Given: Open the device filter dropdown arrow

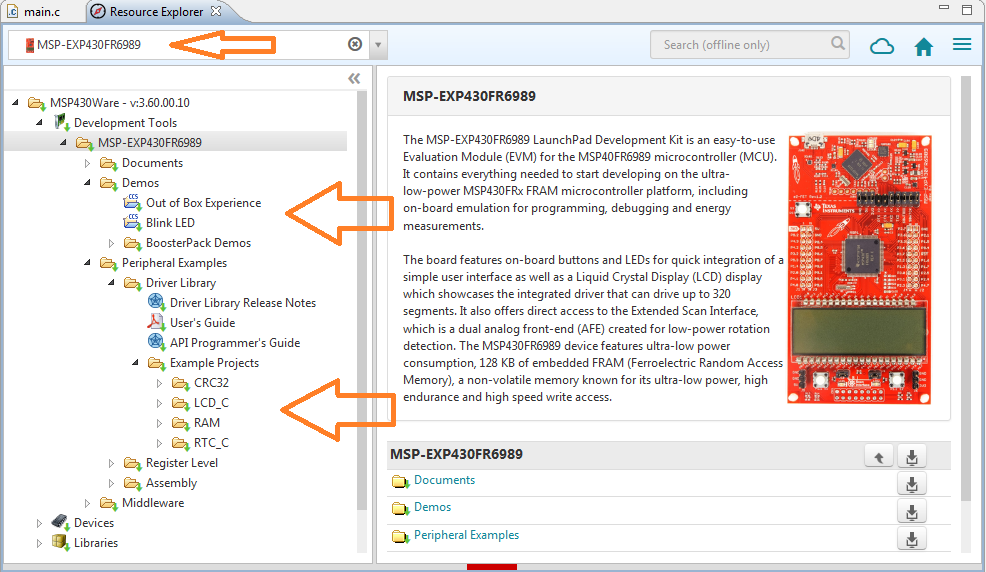Looking at the screenshot, I should coord(378,45).
